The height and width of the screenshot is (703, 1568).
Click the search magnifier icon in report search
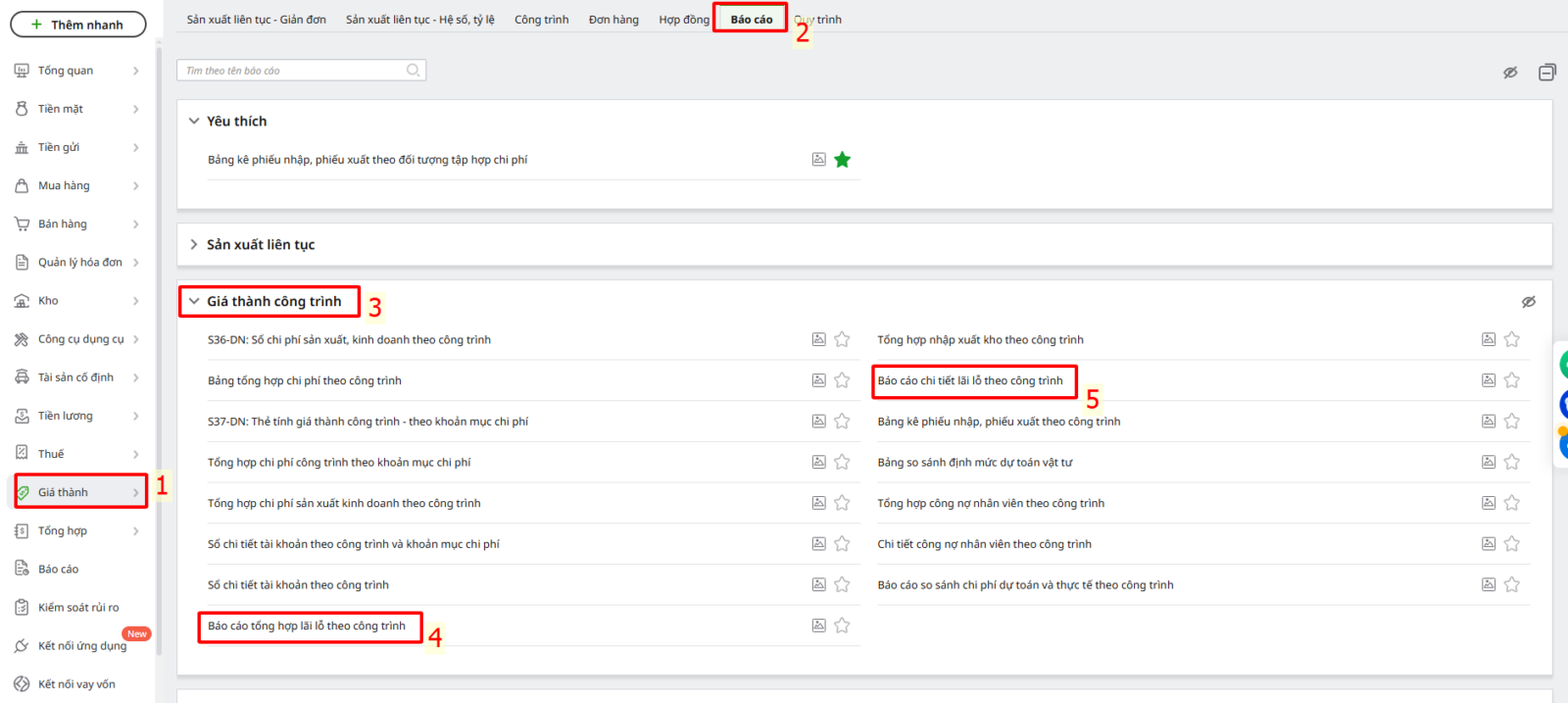coord(413,71)
